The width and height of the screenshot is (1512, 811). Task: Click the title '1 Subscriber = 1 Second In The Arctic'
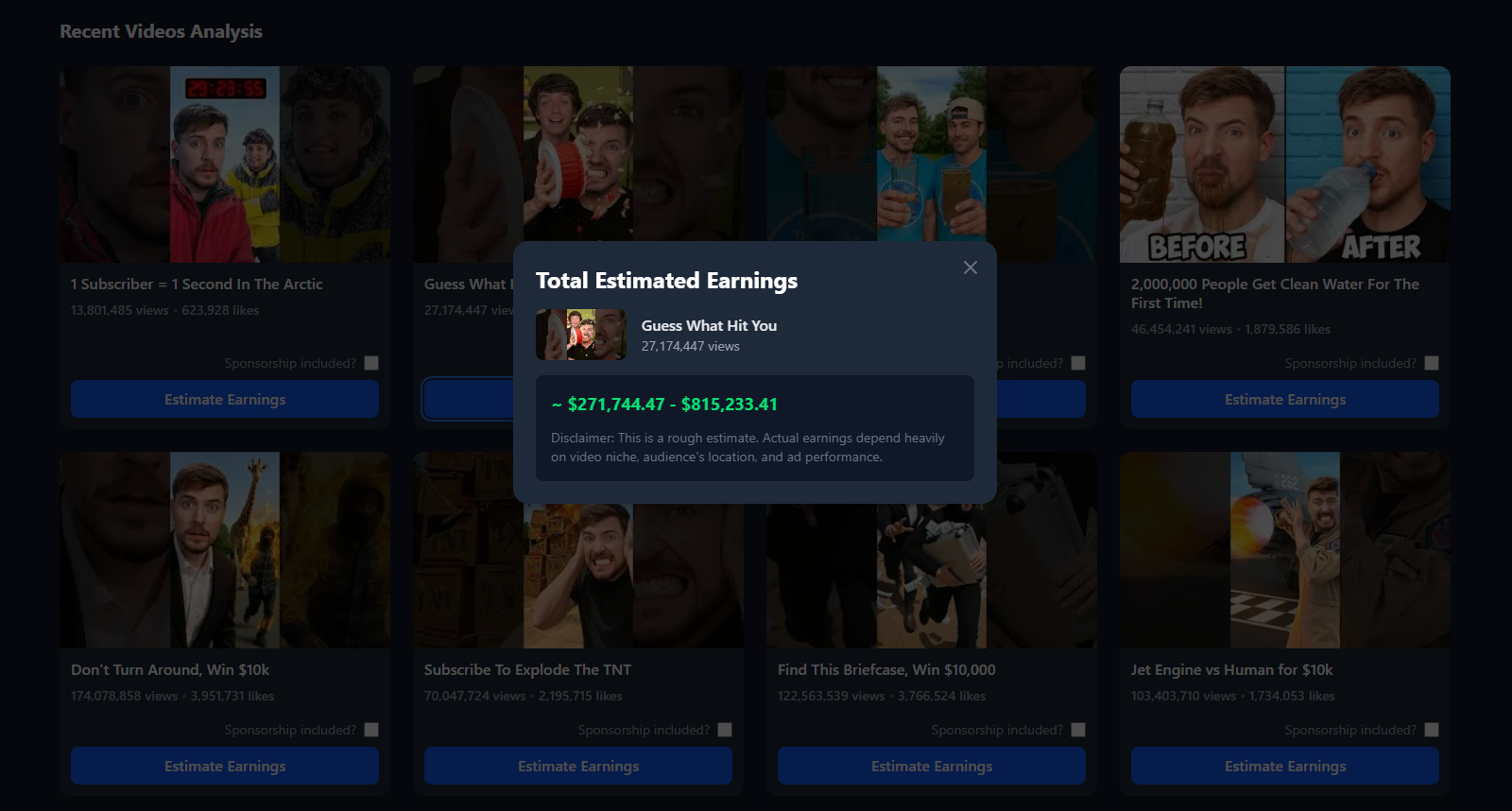(197, 284)
